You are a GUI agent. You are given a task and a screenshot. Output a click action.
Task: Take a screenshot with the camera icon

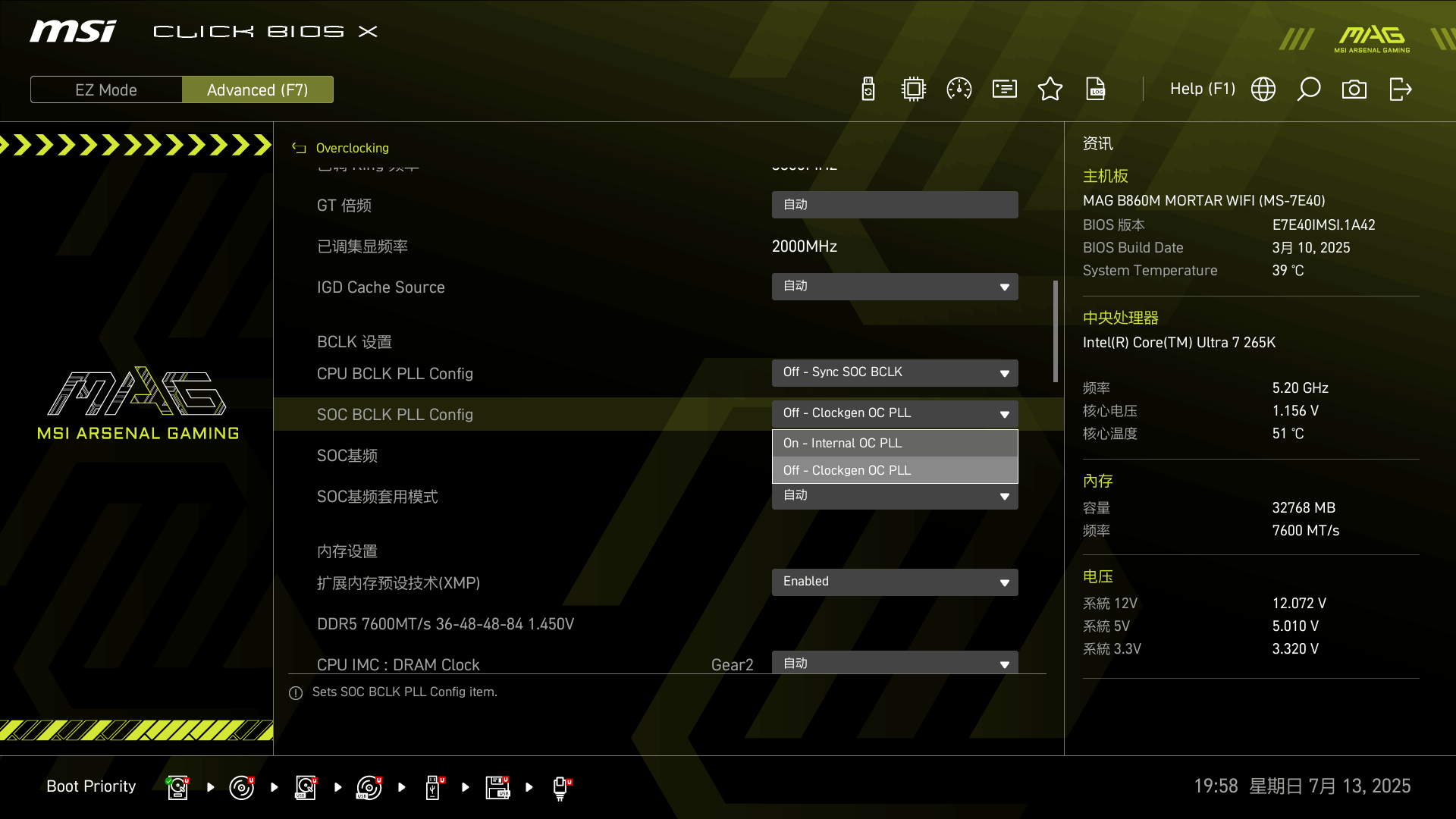pos(1354,89)
